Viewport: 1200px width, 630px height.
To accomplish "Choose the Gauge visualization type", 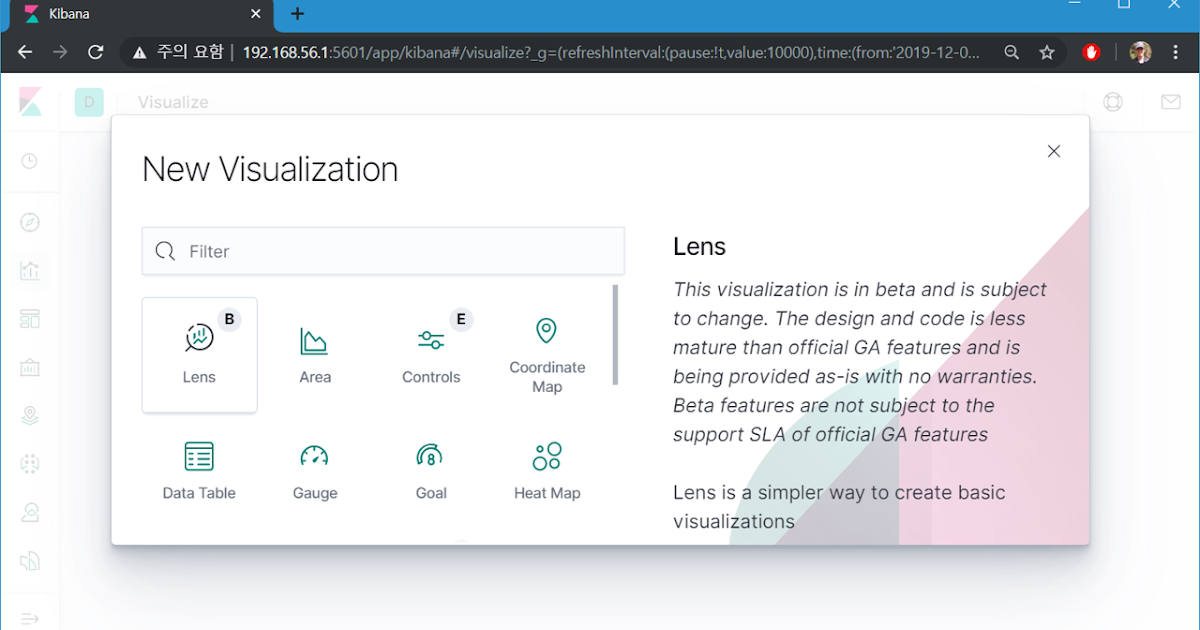I will pyautogui.click(x=315, y=467).
